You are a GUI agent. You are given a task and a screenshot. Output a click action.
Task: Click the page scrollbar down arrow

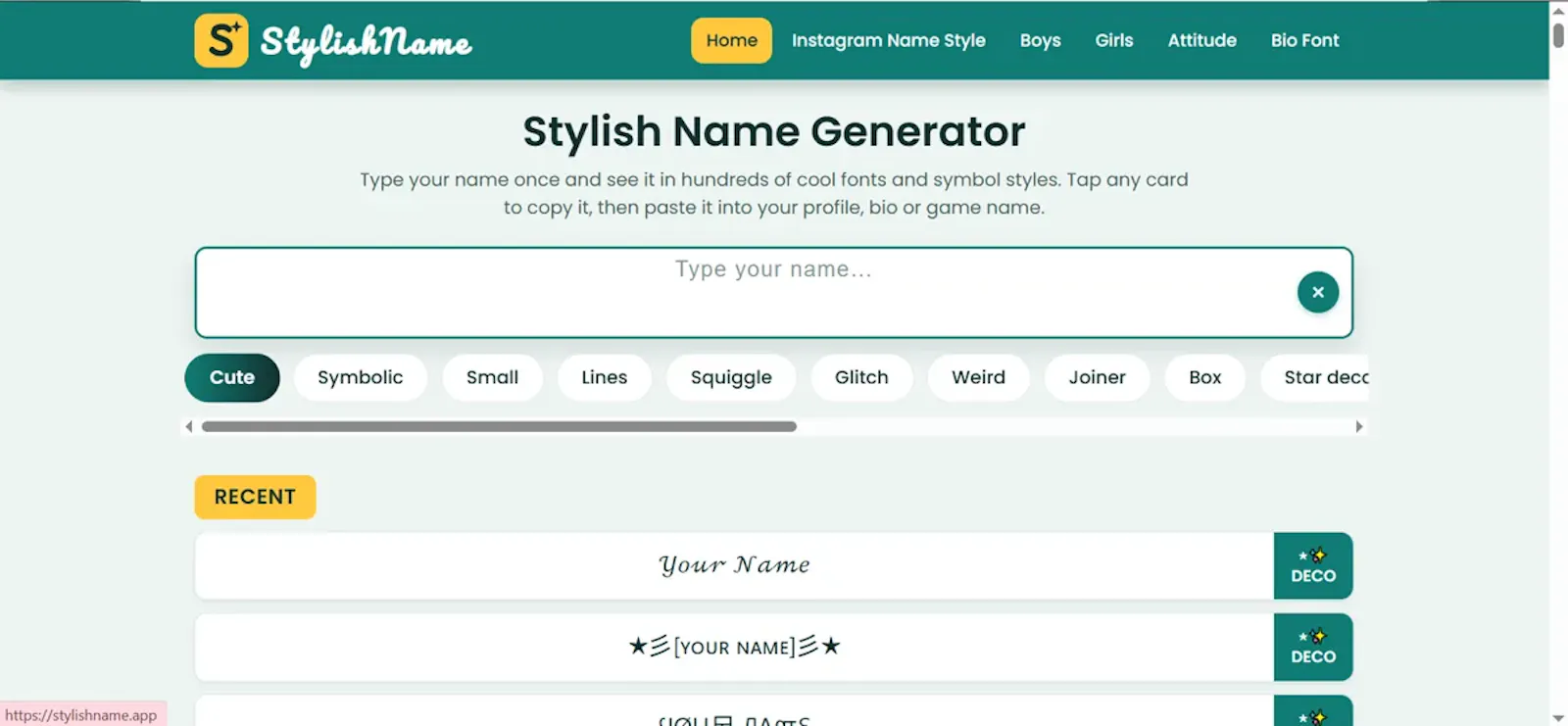[1558, 717]
